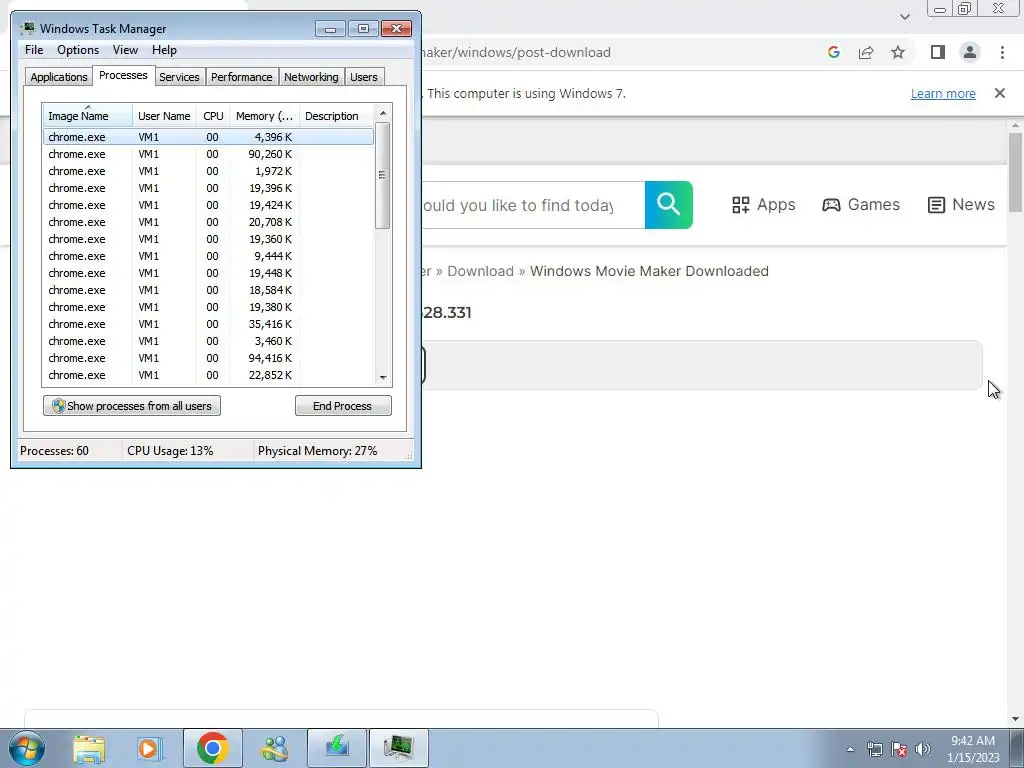
Task: Click the Download breadcrumb link
Action: click(481, 271)
